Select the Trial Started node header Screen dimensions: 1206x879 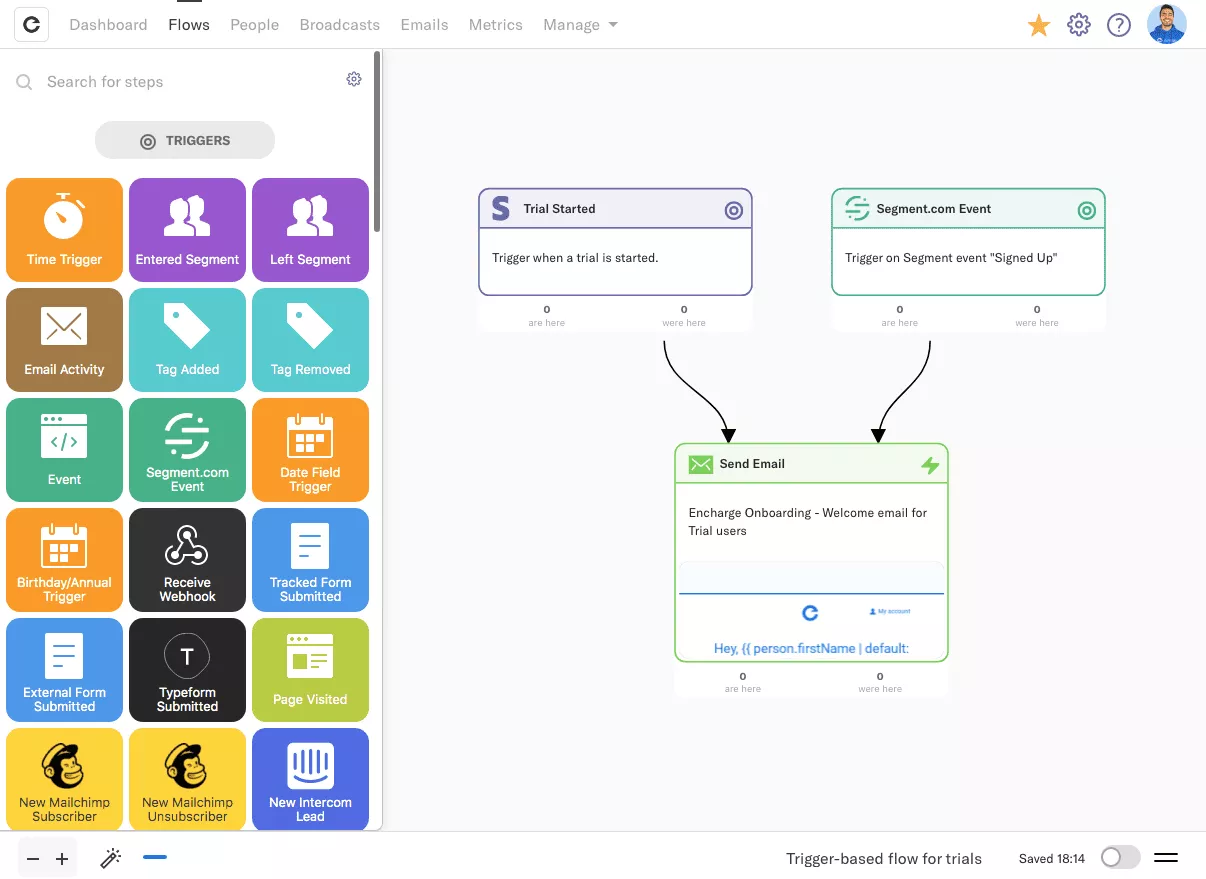tap(615, 209)
